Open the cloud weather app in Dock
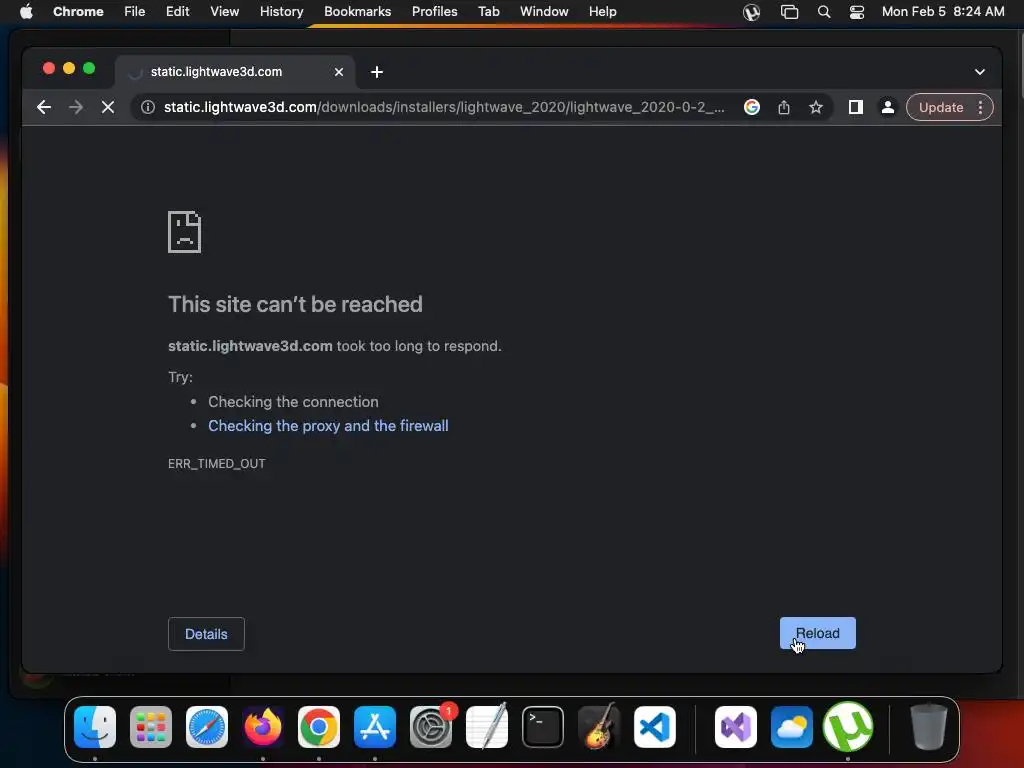 point(792,727)
